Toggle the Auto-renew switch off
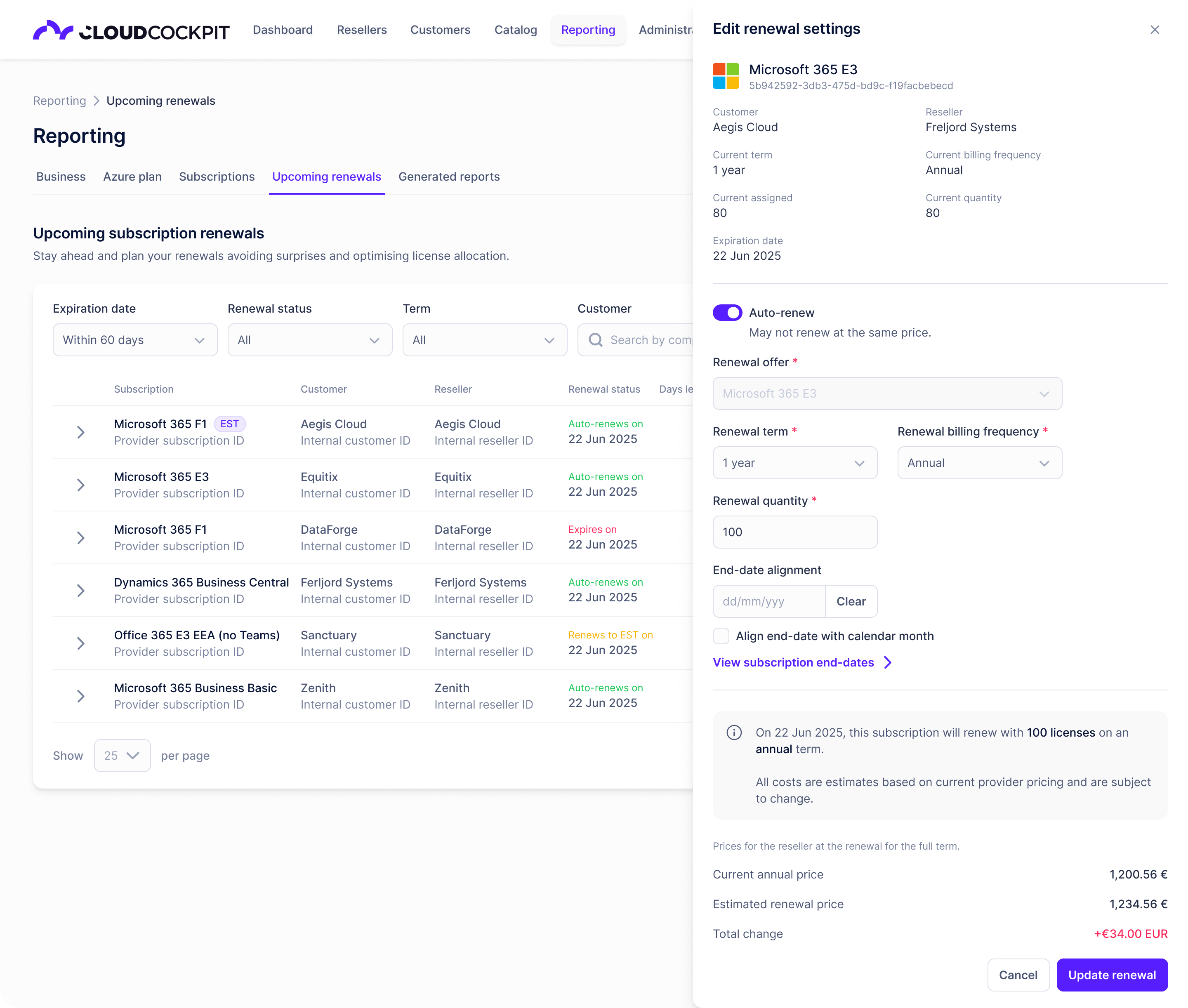 (727, 313)
